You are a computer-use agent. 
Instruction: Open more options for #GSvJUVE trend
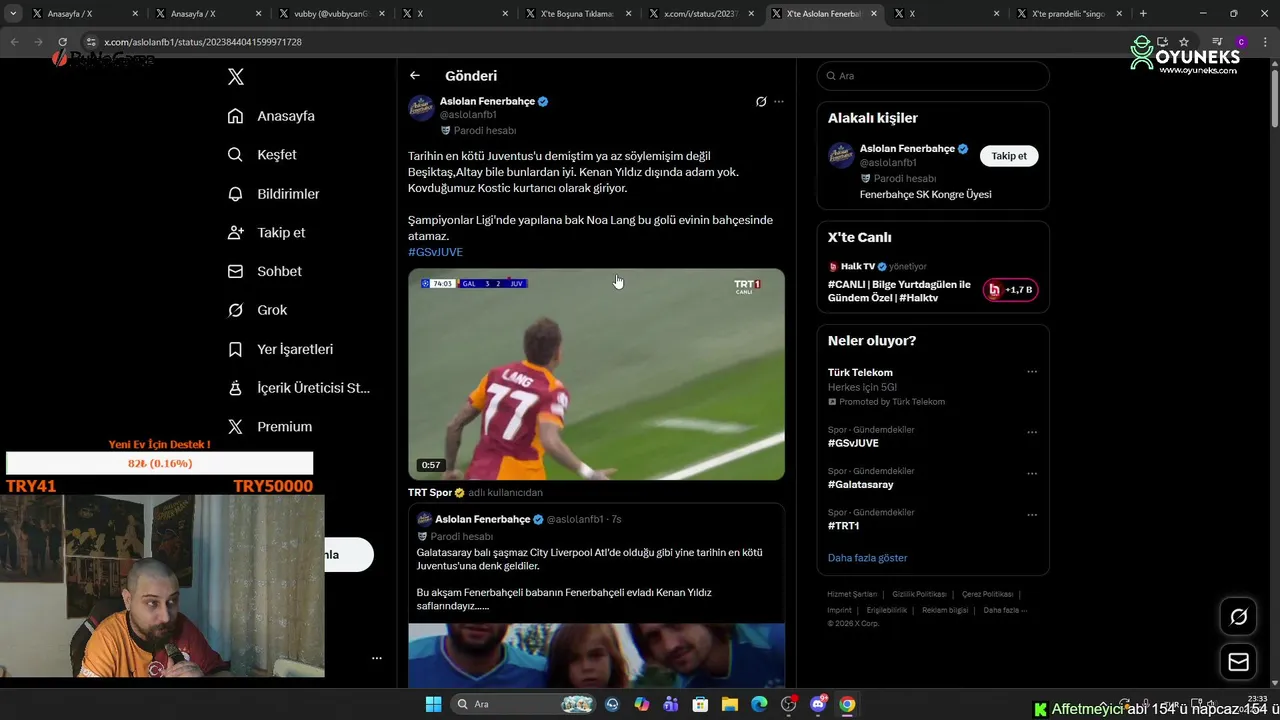click(x=1032, y=433)
